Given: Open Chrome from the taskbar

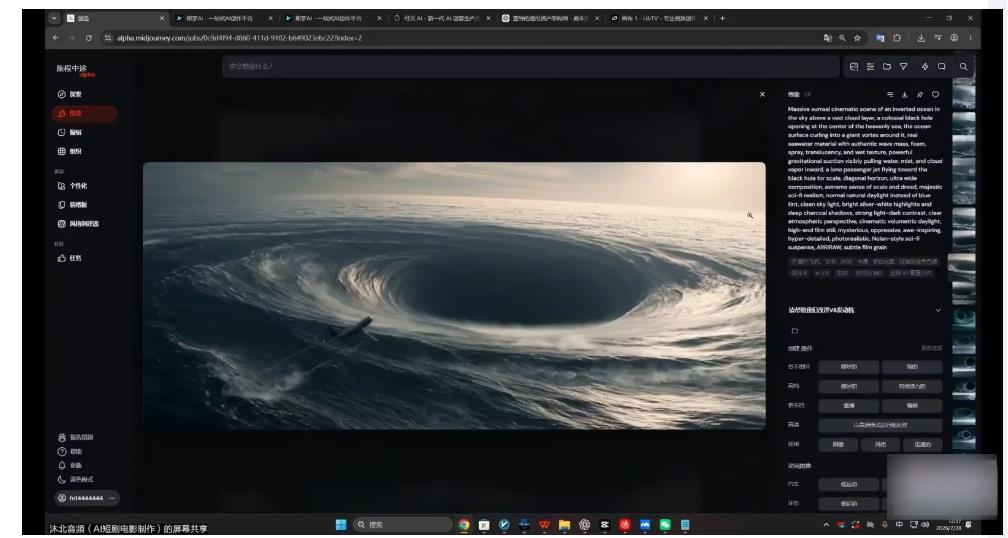Looking at the screenshot, I should [464, 525].
